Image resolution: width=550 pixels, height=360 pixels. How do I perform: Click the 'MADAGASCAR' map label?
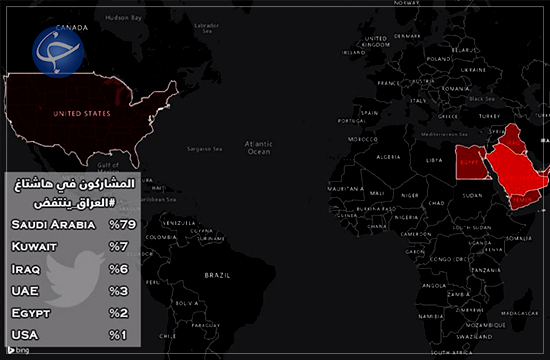click(x=519, y=313)
